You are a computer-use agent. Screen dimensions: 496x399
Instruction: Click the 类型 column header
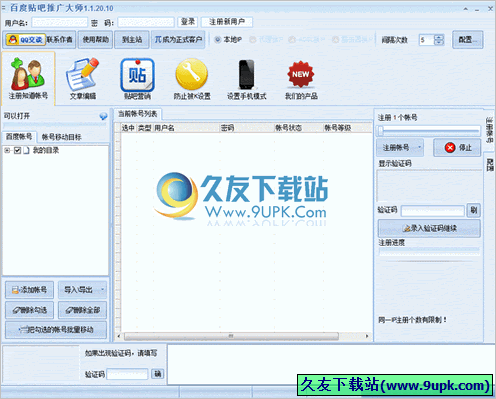pos(145,128)
